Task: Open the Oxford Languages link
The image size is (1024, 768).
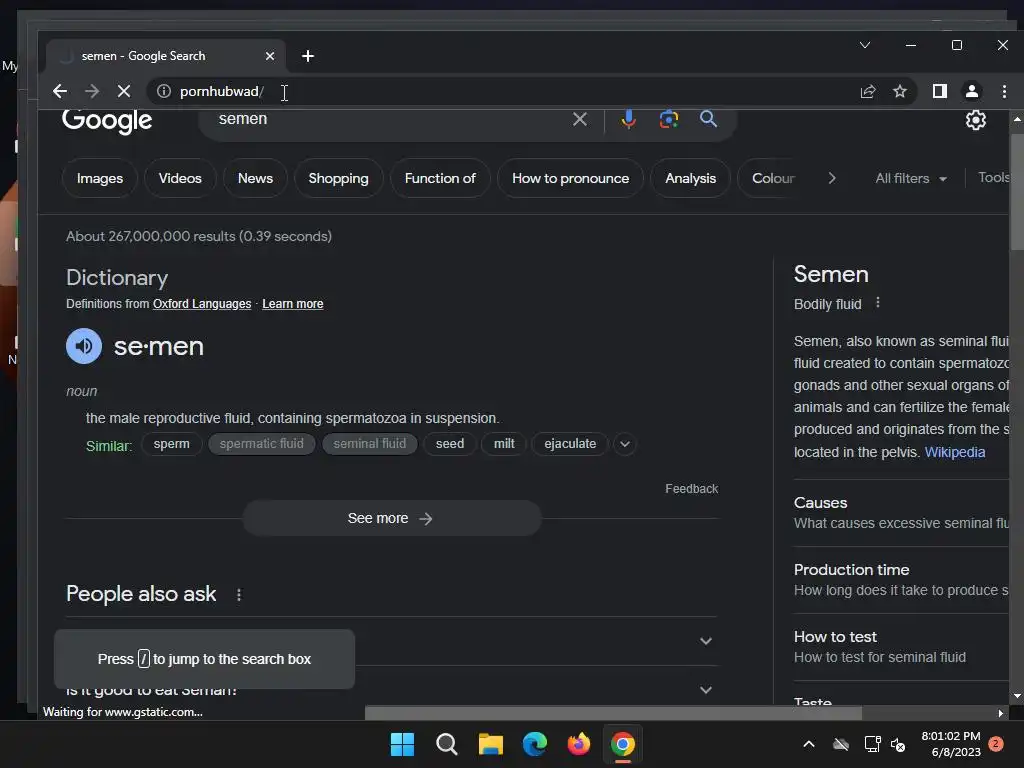Action: 202,304
